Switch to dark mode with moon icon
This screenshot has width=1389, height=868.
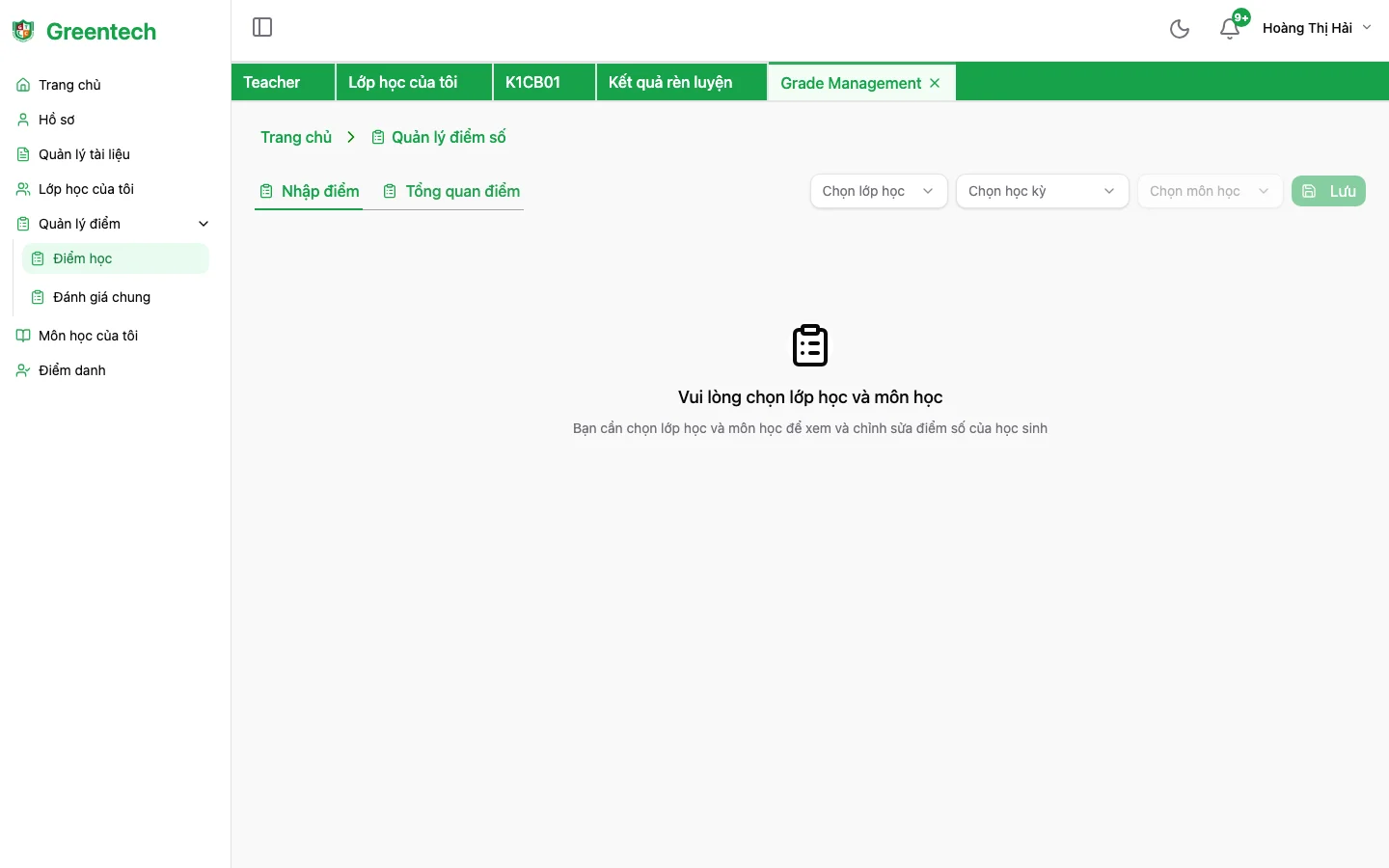(x=1179, y=29)
